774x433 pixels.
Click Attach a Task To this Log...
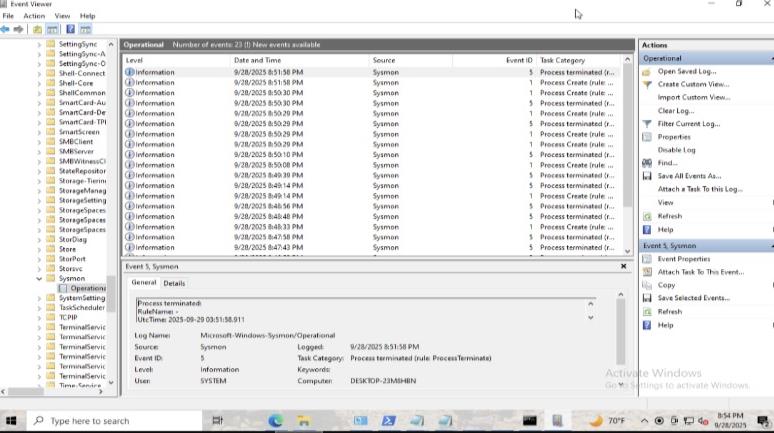point(700,189)
